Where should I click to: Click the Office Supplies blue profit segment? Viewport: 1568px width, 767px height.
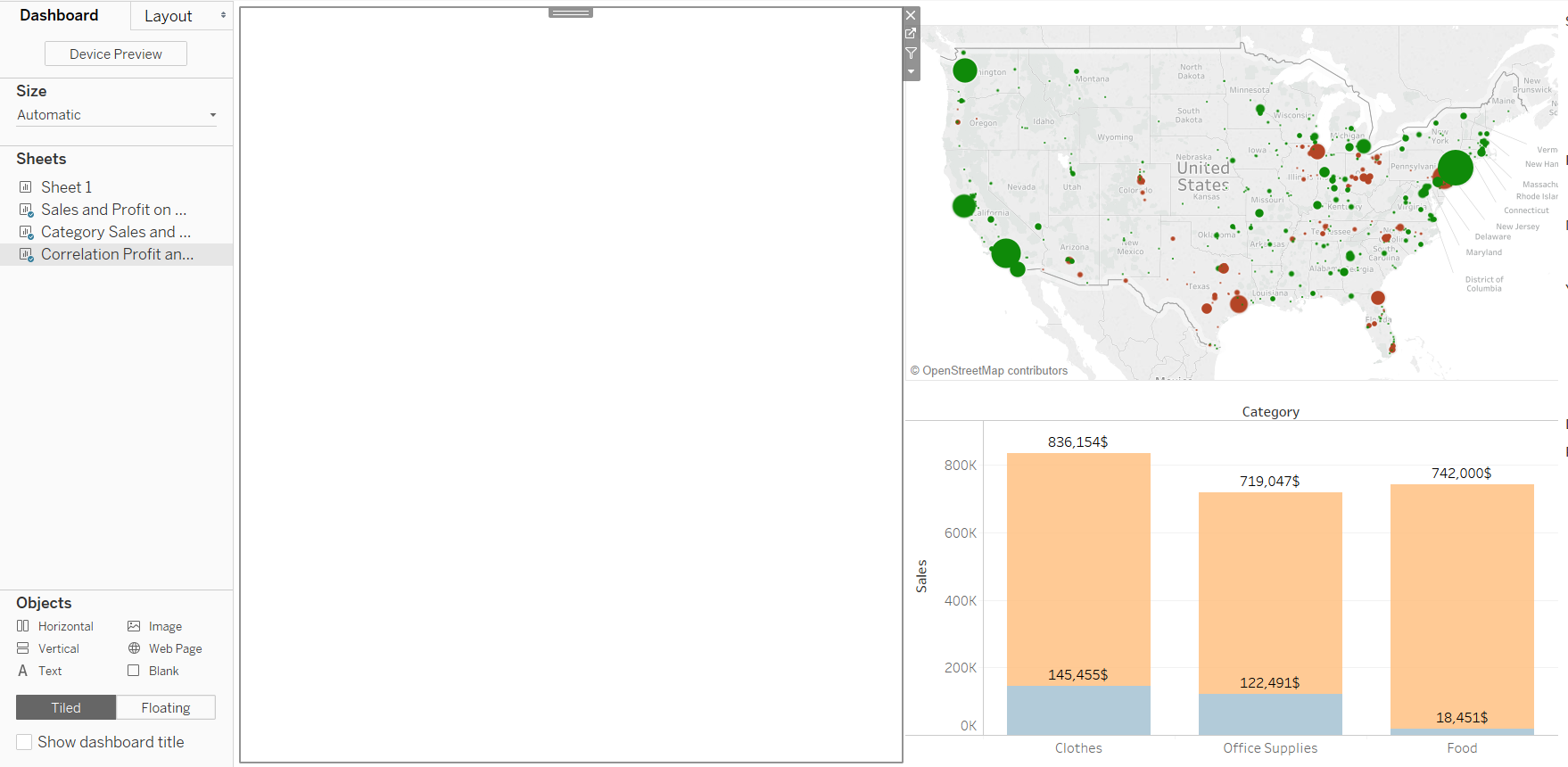1270,714
